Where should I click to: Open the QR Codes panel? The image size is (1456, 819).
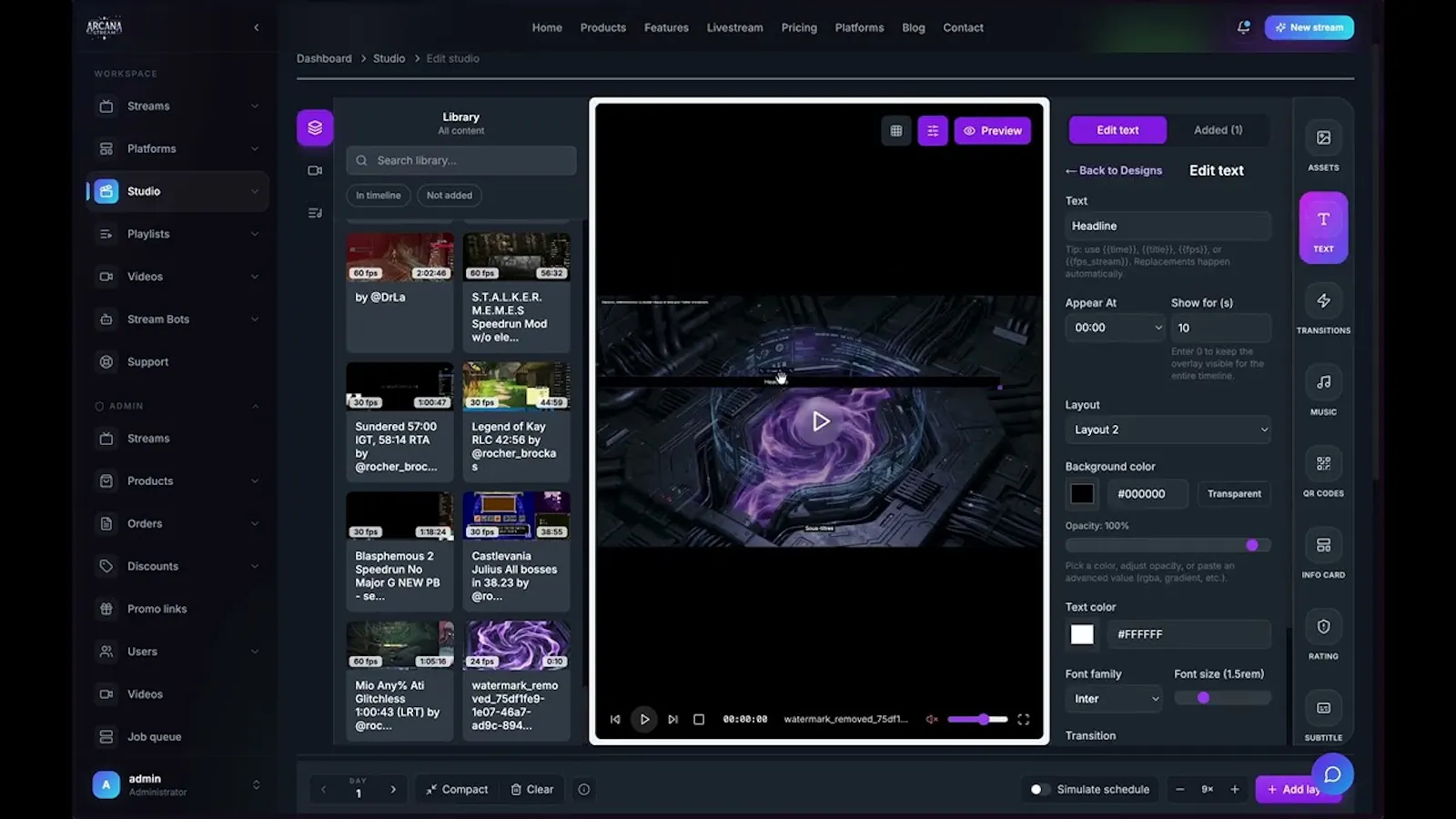point(1323,464)
